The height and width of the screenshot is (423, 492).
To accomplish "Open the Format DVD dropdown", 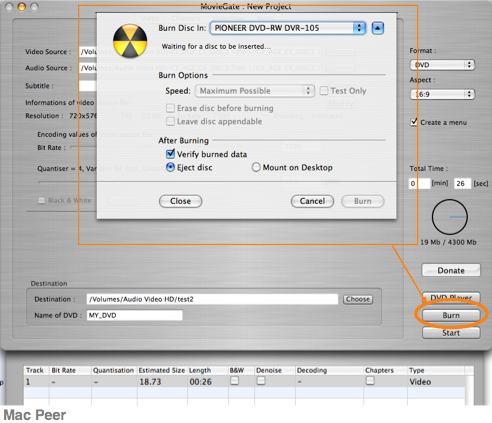I will (x=442, y=65).
